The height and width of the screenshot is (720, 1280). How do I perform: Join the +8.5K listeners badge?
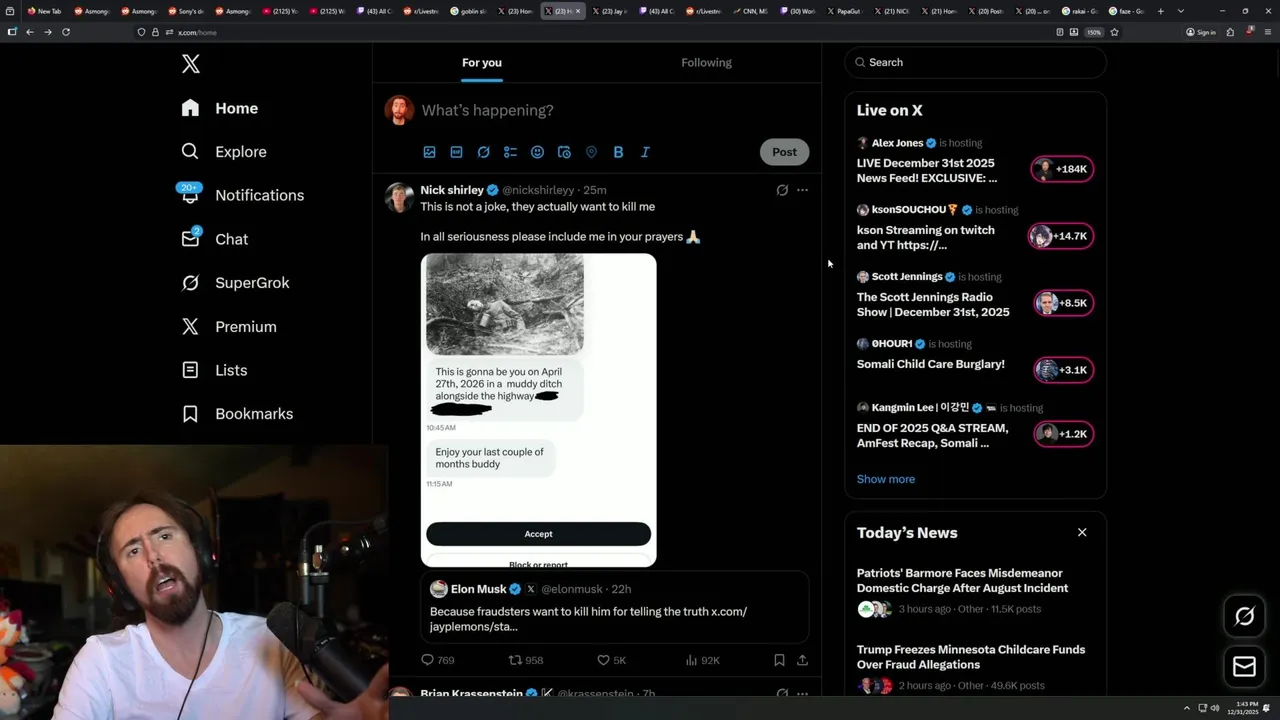[1063, 303]
